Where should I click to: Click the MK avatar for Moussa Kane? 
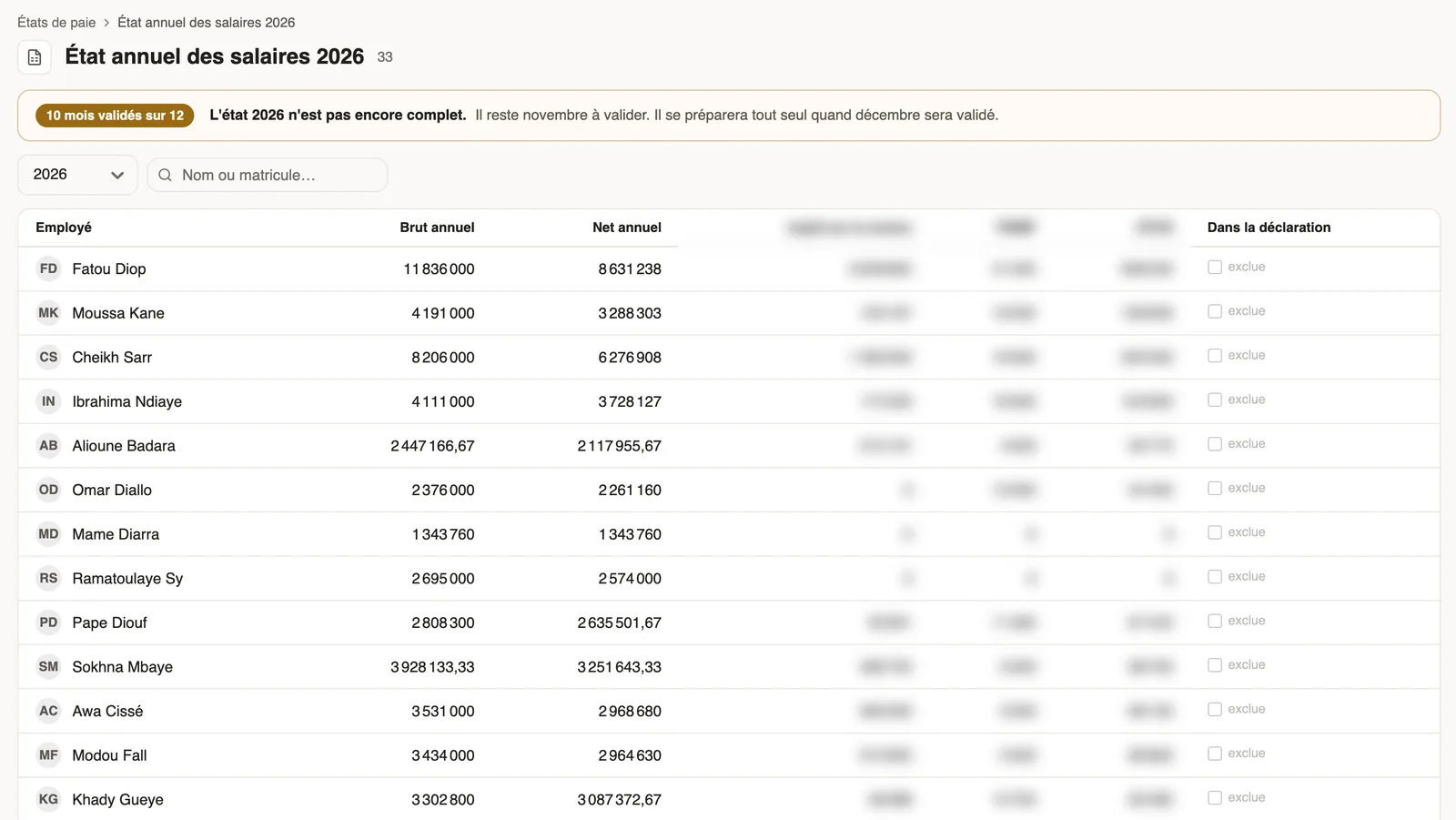point(48,313)
